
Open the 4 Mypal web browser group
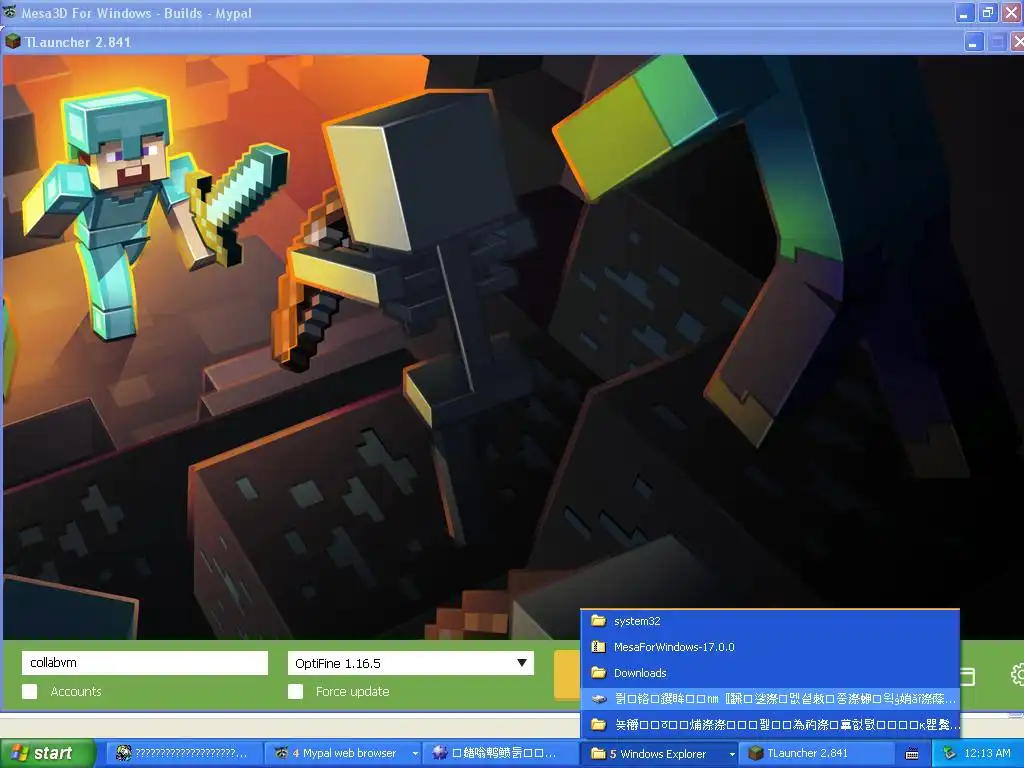[x=344, y=754]
